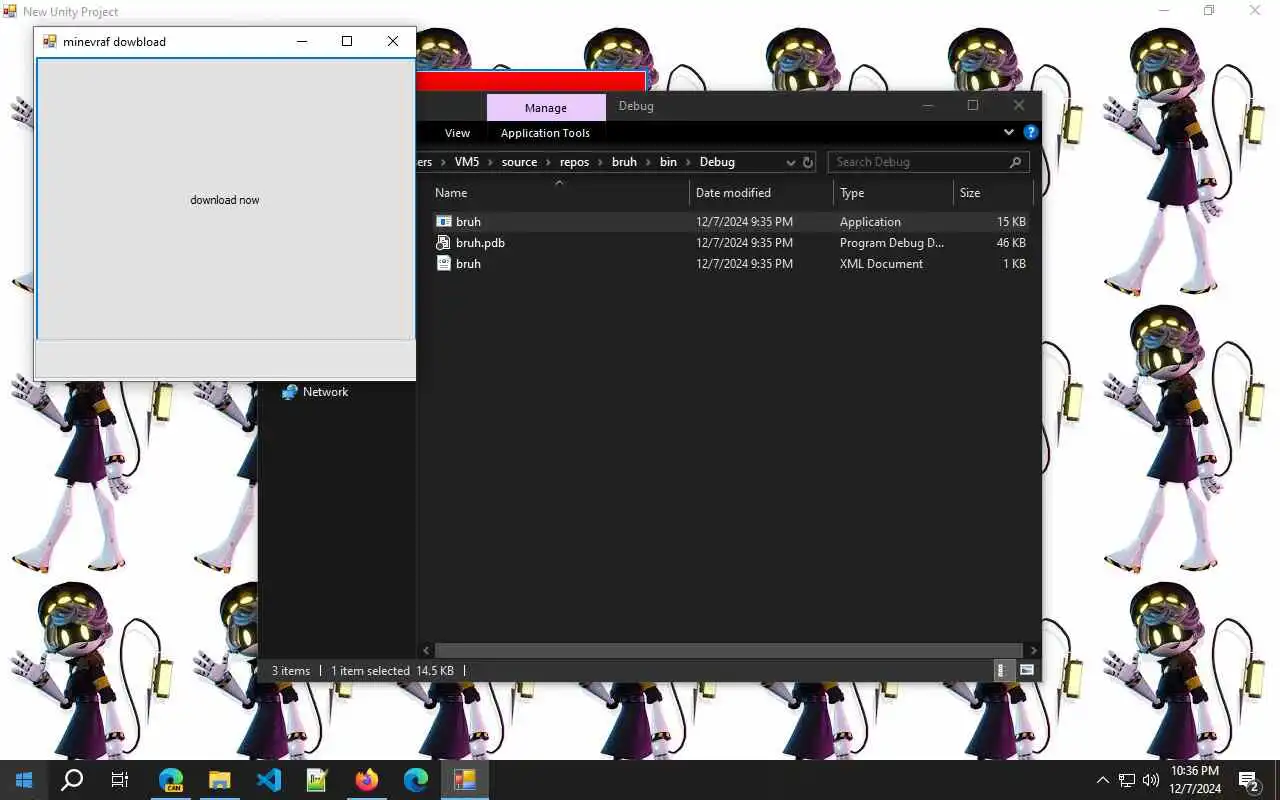Select the bruh XML Document icon
Screen dimensions: 1280x800
coord(444,263)
